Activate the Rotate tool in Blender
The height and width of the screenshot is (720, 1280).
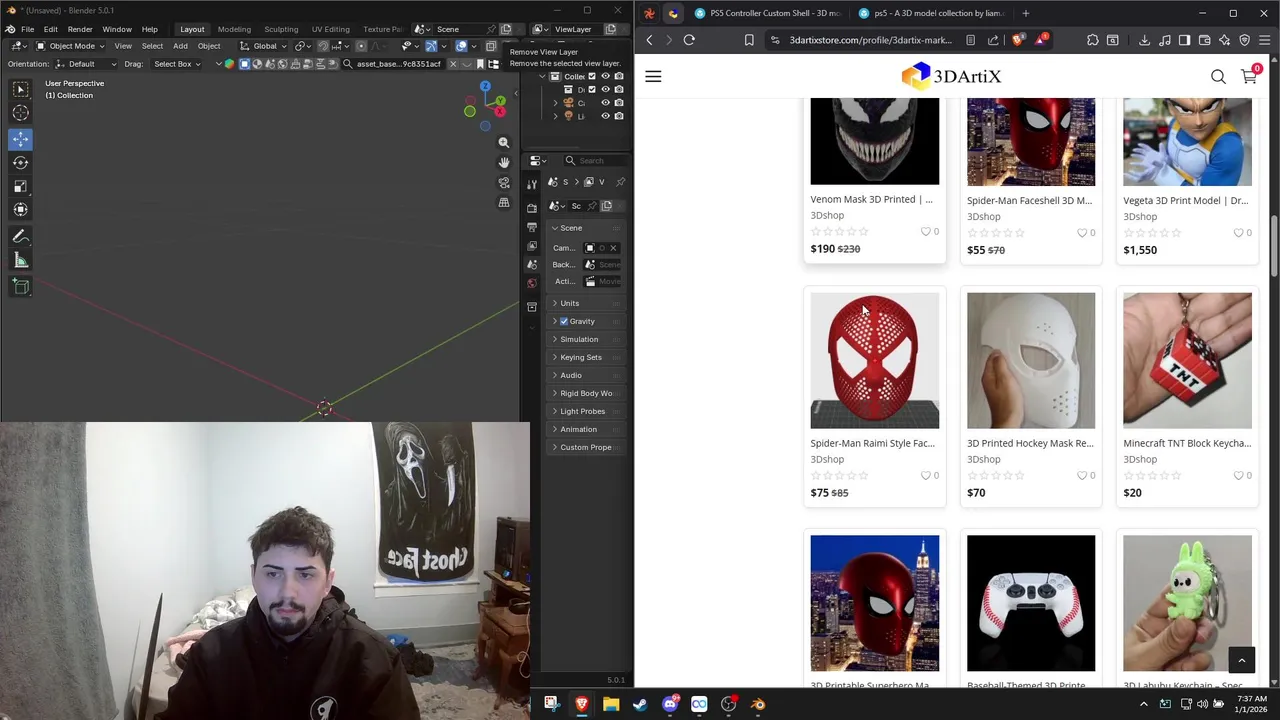point(20,162)
